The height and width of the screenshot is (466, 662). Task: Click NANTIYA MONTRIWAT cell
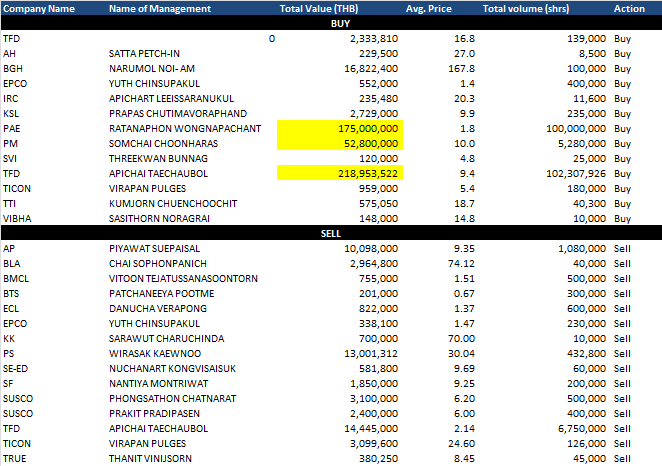158,383
